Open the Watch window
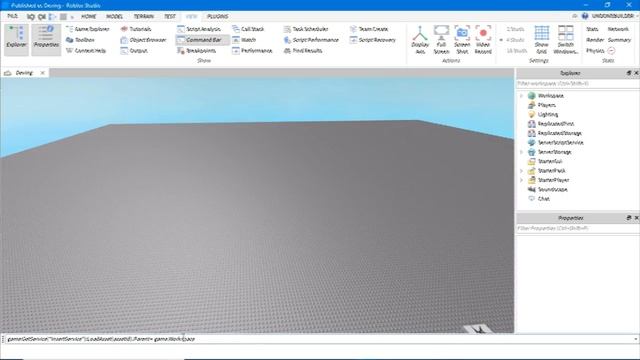This screenshot has height=360, width=640. click(x=244, y=40)
